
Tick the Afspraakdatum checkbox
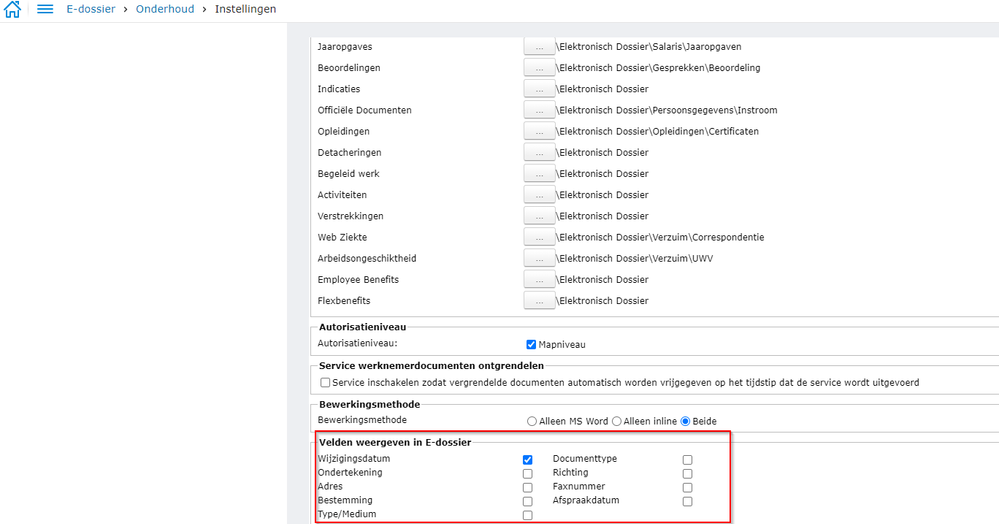click(687, 502)
